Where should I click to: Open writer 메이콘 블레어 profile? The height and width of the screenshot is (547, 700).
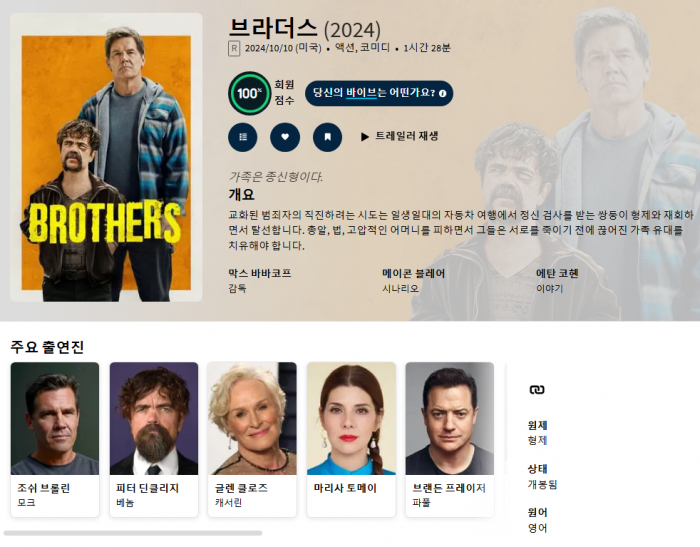click(x=413, y=273)
